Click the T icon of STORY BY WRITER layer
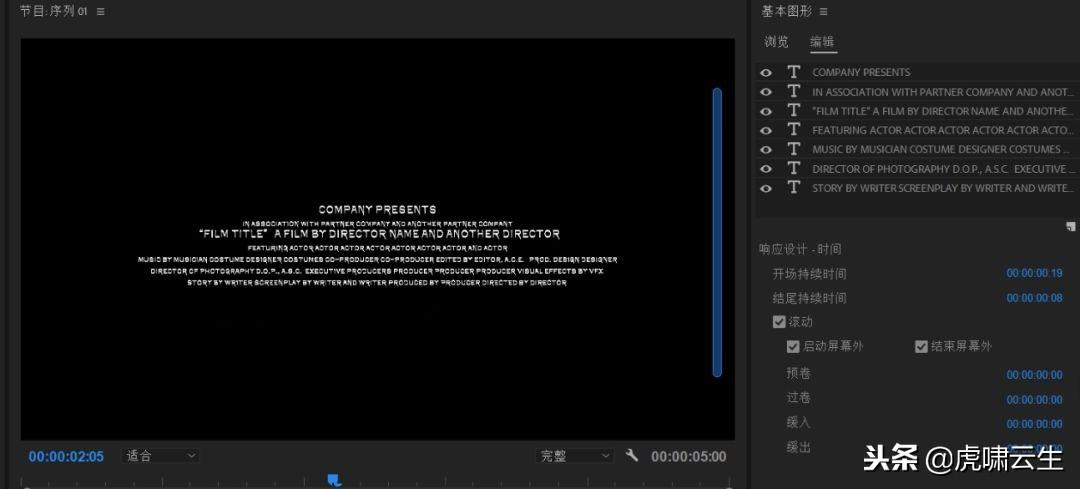The height and width of the screenshot is (489, 1080). [x=794, y=188]
